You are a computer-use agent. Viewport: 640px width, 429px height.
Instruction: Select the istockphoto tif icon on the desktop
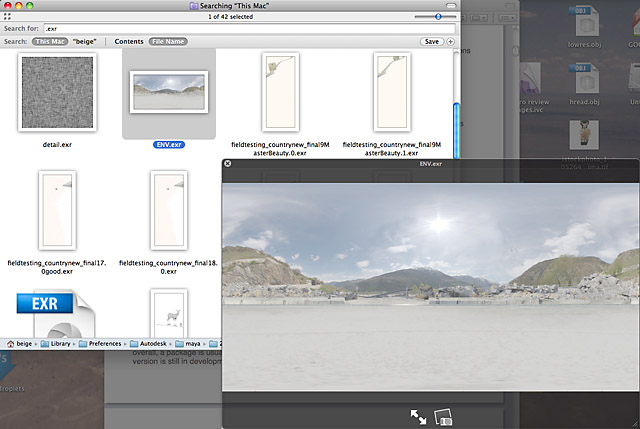(584, 135)
